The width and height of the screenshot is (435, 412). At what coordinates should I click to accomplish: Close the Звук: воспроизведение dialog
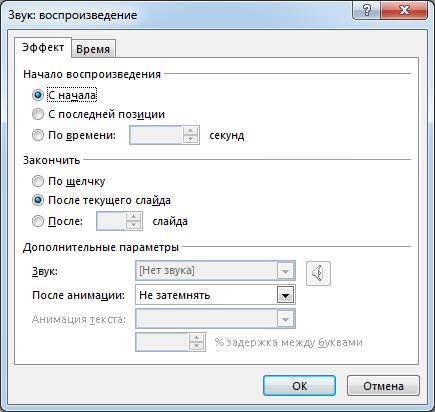click(x=404, y=11)
